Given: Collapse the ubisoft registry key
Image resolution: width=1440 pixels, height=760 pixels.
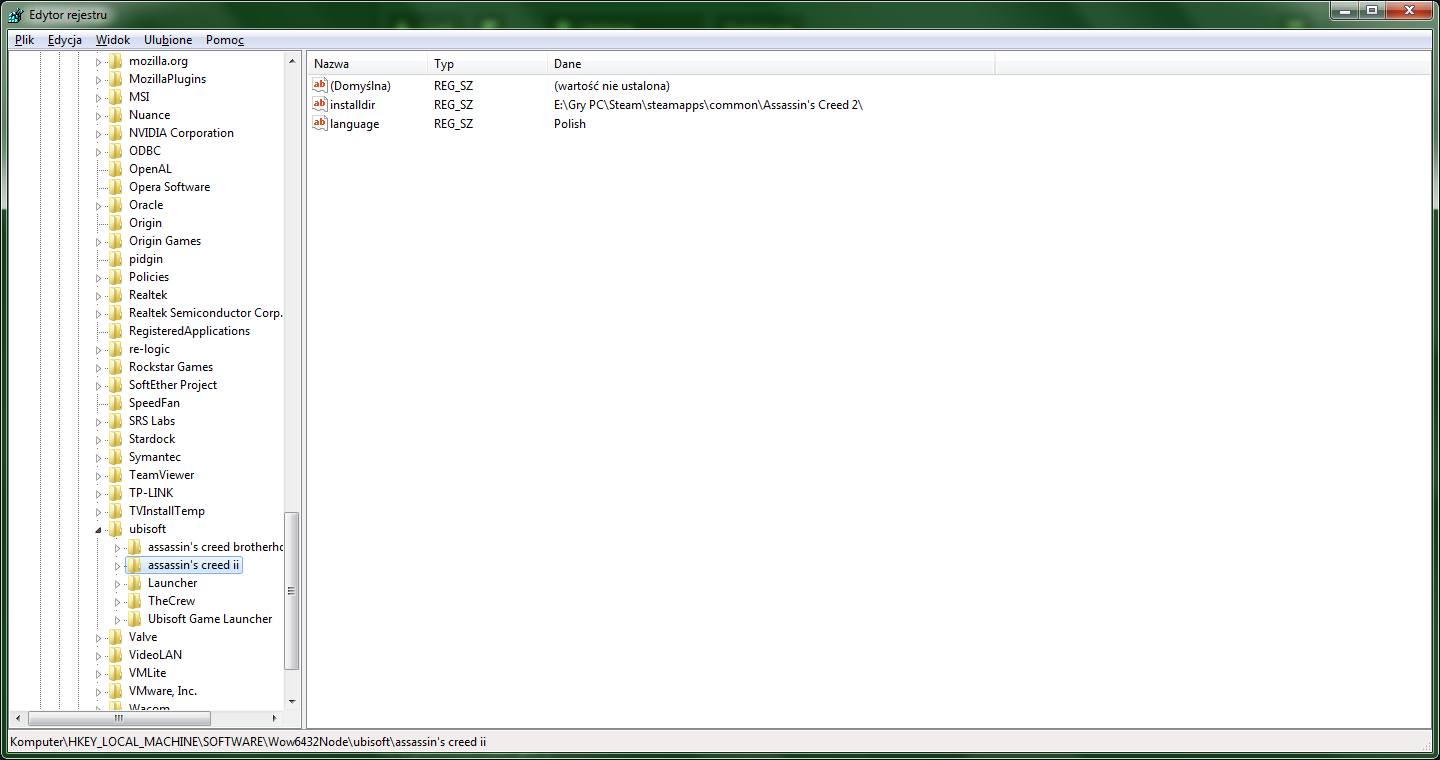Looking at the screenshot, I should (x=99, y=529).
